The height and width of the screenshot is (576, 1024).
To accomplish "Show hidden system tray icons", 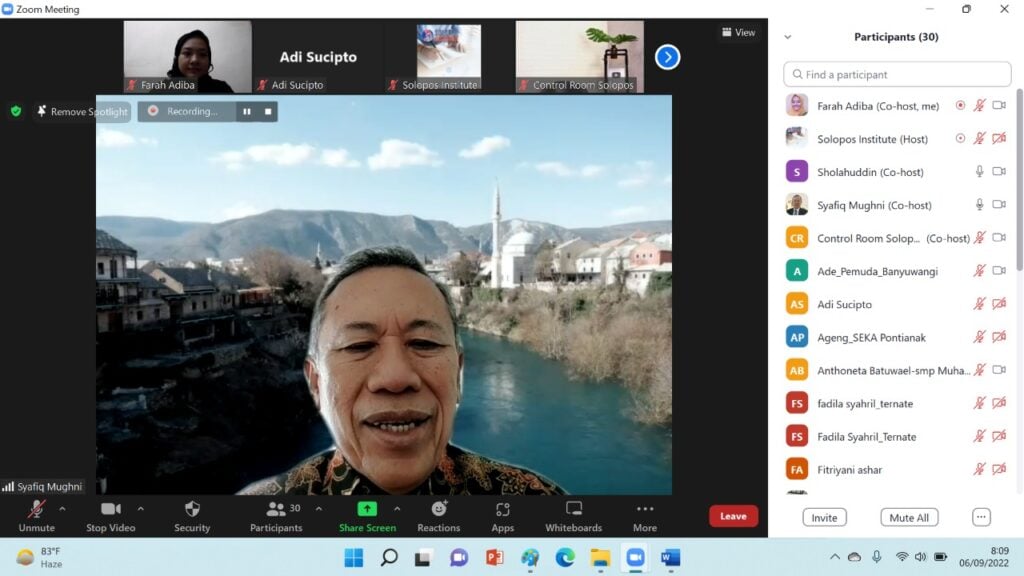I will point(835,557).
